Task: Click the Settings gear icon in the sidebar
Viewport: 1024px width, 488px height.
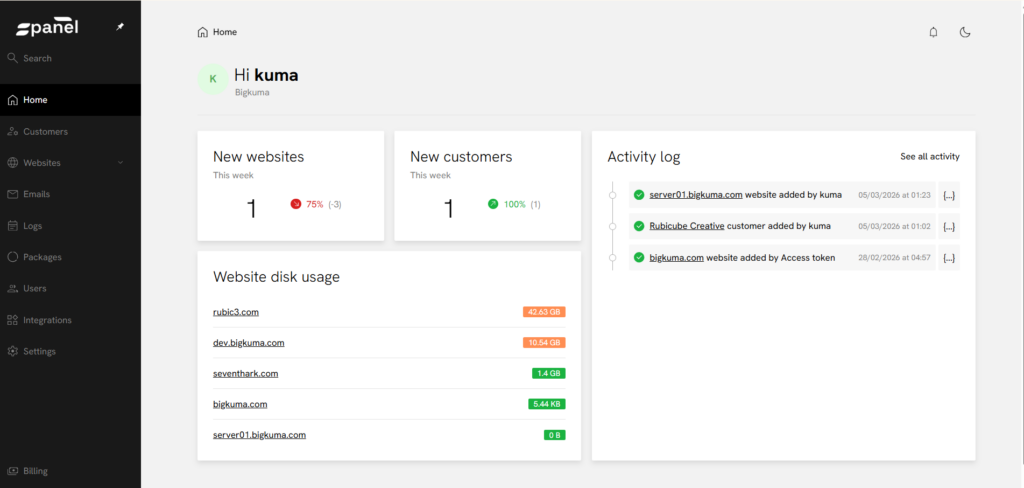Action: [x=13, y=351]
